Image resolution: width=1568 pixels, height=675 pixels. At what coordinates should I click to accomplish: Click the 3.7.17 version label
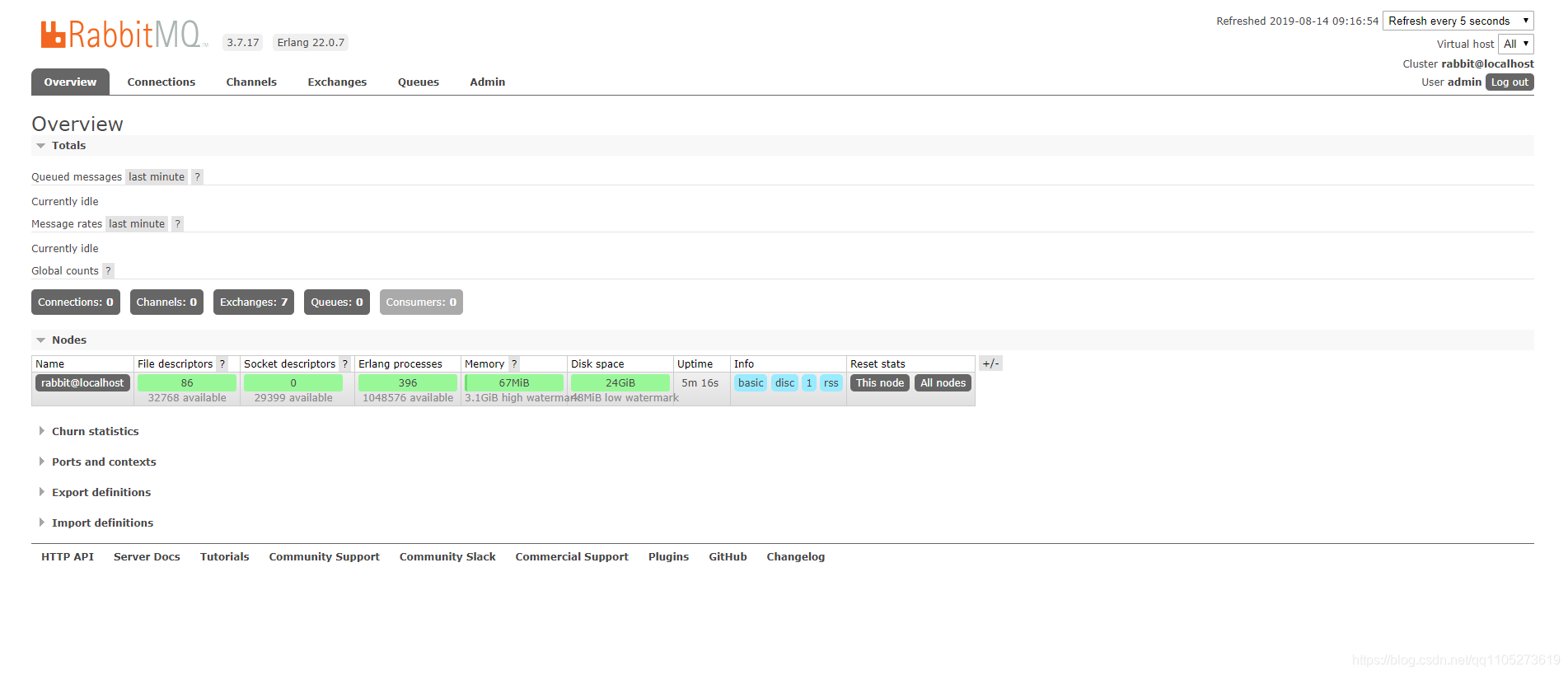[x=243, y=42]
